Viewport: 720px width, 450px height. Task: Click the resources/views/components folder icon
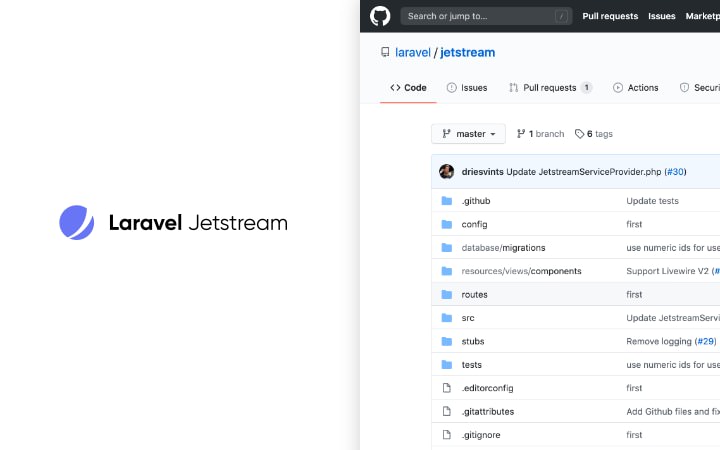point(446,271)
